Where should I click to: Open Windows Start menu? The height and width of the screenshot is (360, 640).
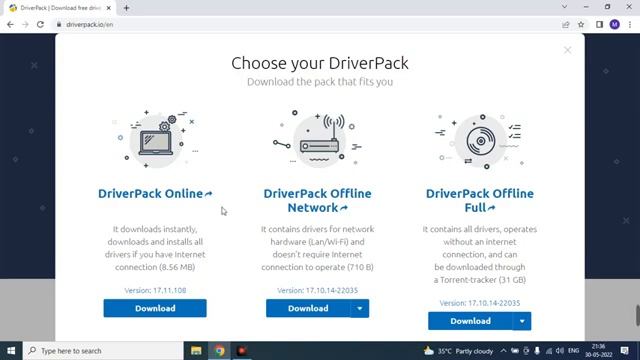pyautogui.click(x=11, y=351)
